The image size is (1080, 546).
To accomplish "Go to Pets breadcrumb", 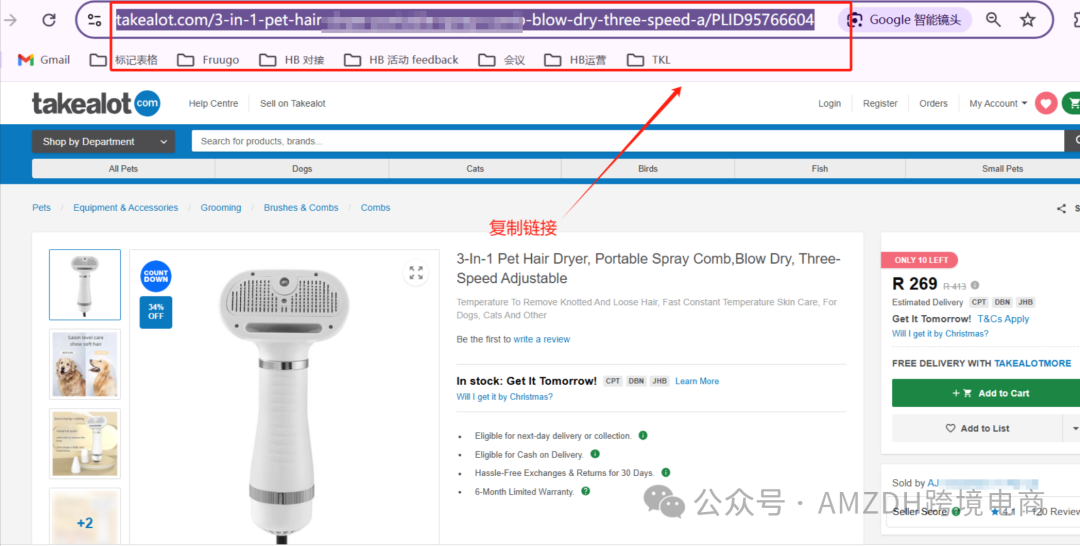I will pyautogui.click(x=41, y=207).
